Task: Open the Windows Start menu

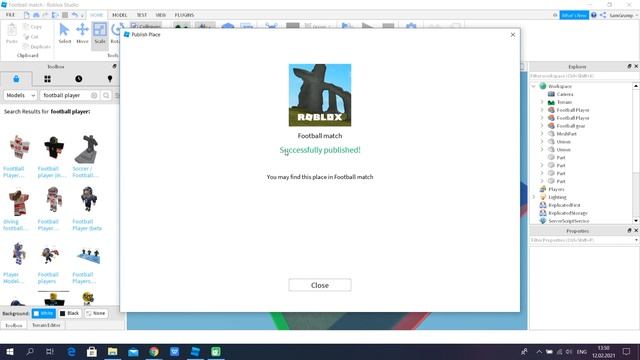Action: [x=10, y=351]
